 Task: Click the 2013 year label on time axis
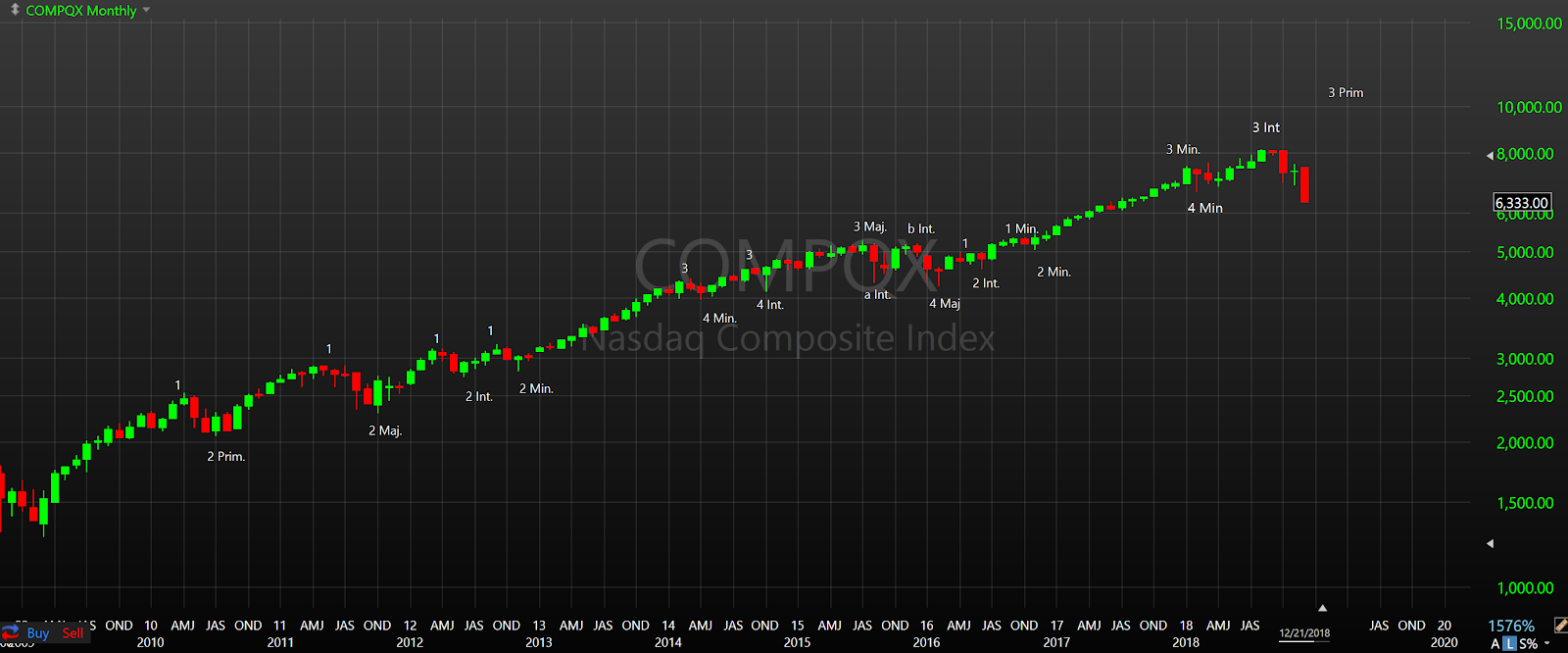tap(539, 642)
